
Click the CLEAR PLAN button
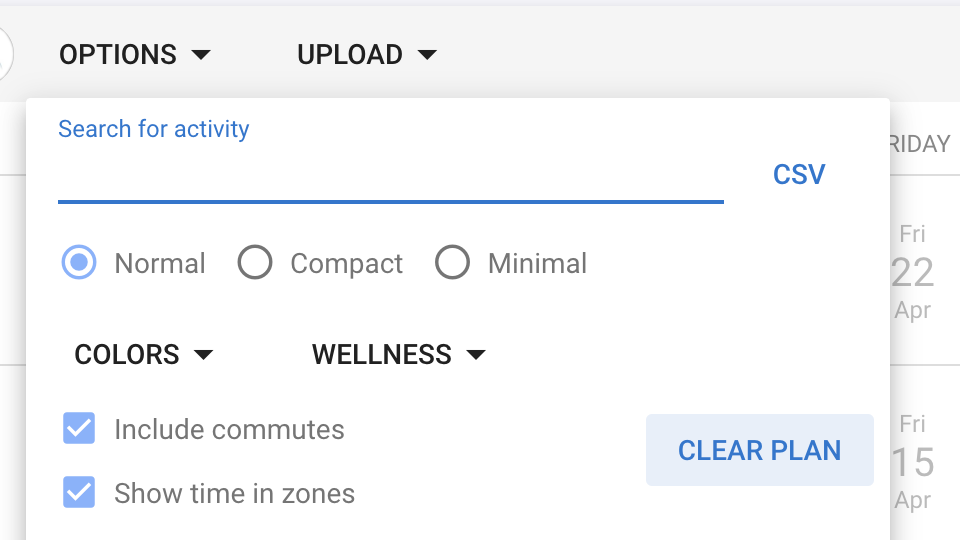click(x=760, y=450)
